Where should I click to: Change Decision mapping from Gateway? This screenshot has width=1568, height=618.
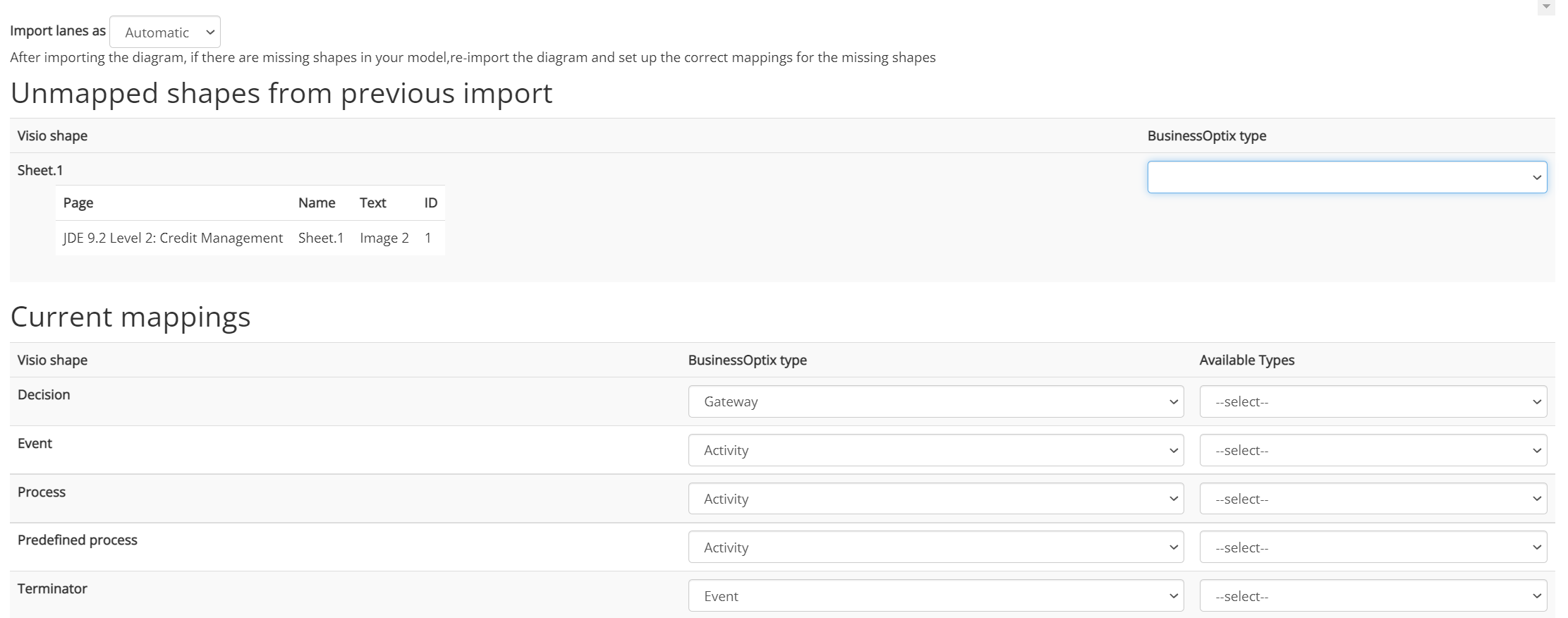(x=935, y=401)
